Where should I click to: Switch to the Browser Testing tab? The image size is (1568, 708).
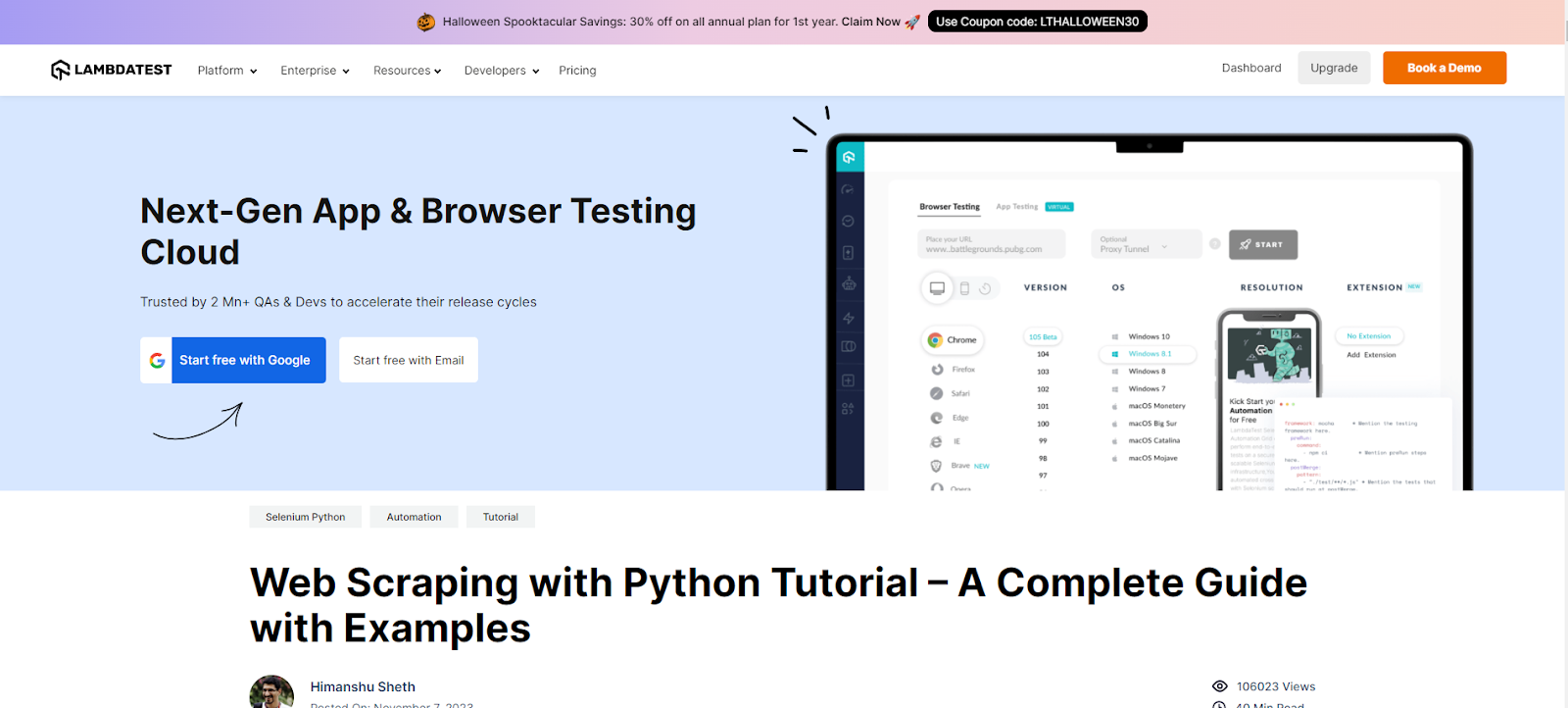coord(950,207)
